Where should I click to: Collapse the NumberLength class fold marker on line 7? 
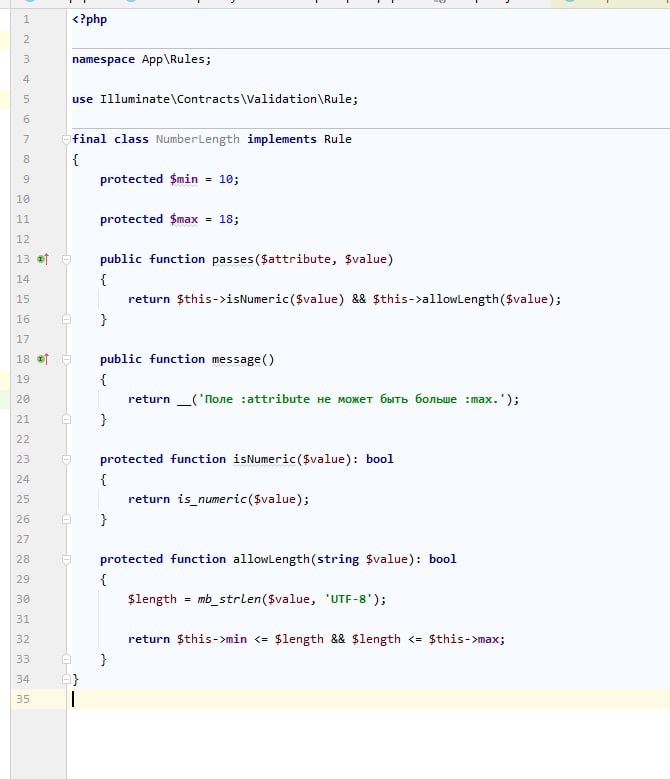(x=66, y=140)
